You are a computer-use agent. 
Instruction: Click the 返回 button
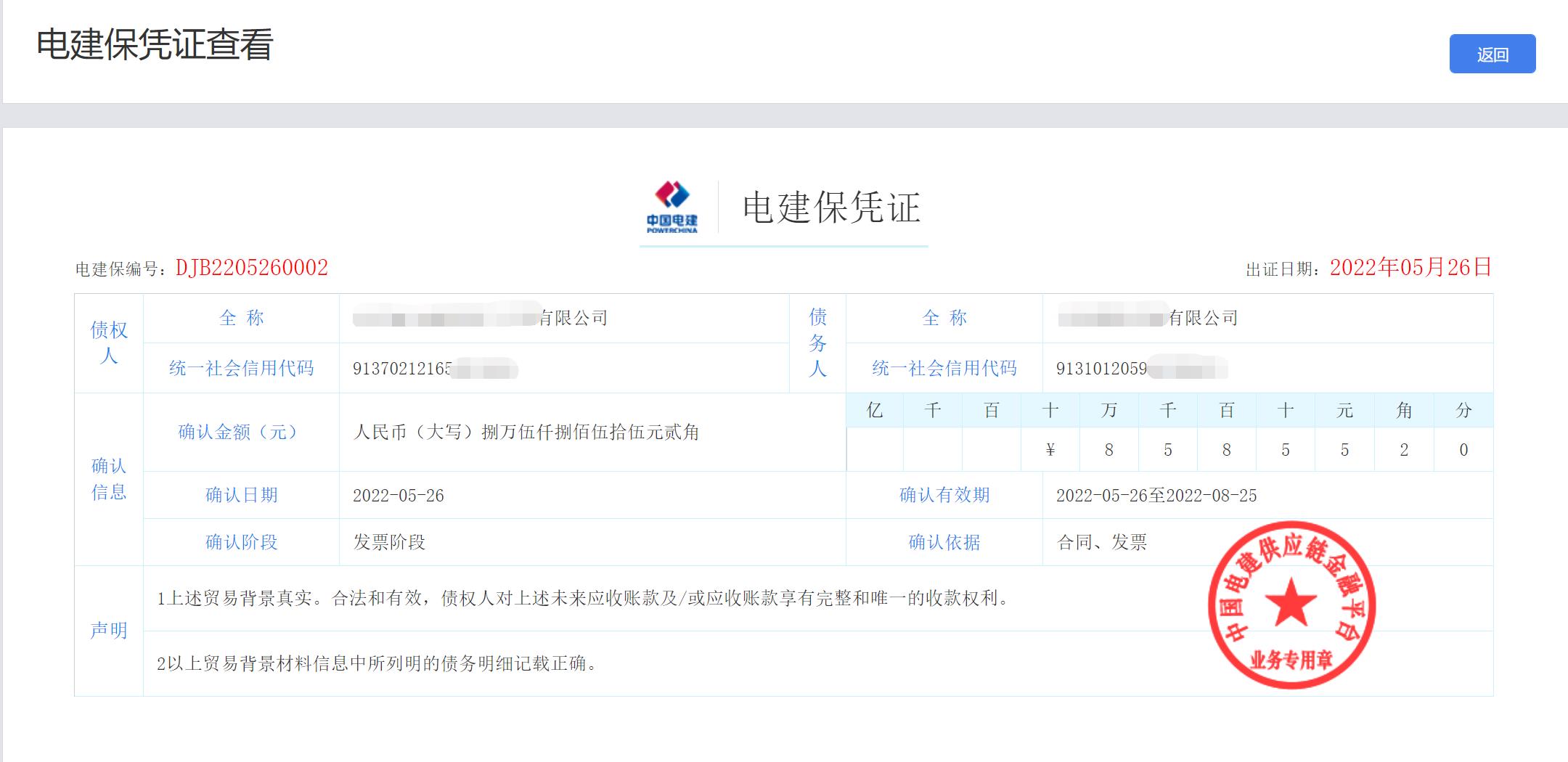pyautogui.click(x=1492, y=54)
